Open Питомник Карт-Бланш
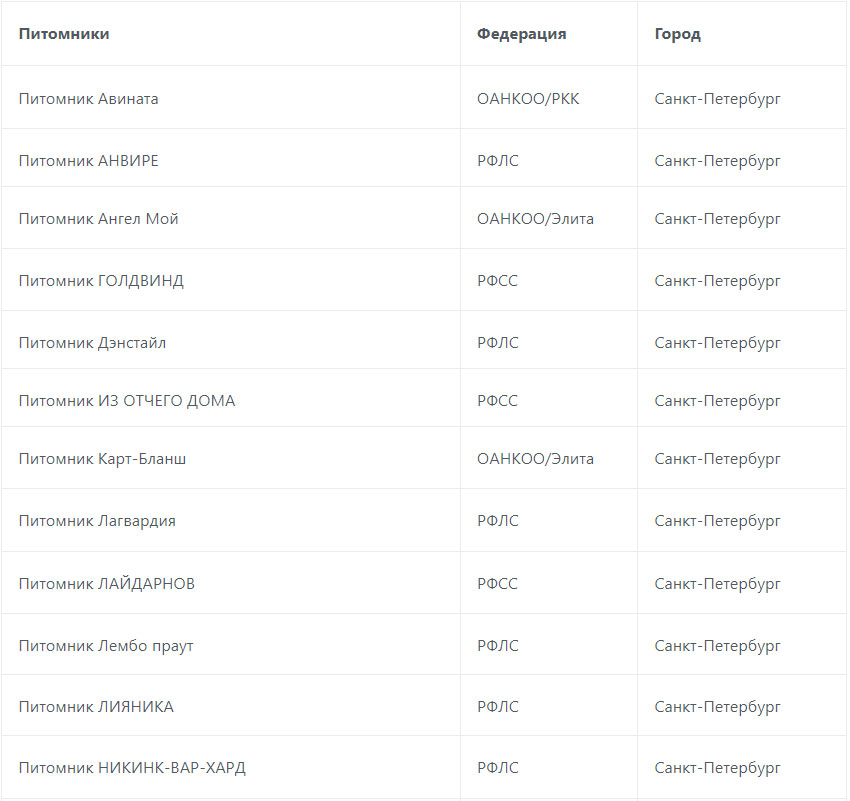850x801 pixels. (x=102, y=459)
